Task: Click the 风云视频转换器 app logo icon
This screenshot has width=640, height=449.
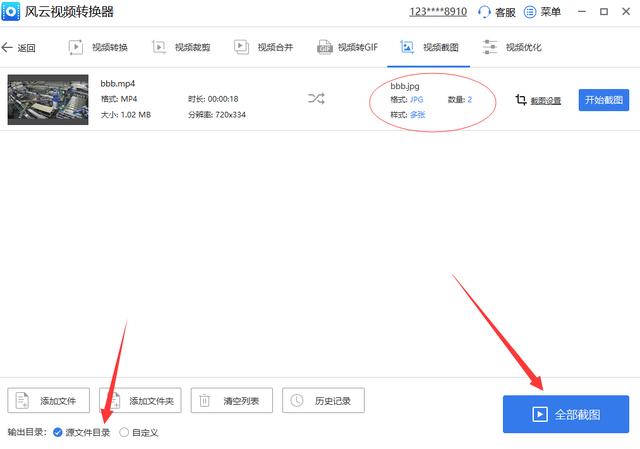Action: tap(11, 11)
